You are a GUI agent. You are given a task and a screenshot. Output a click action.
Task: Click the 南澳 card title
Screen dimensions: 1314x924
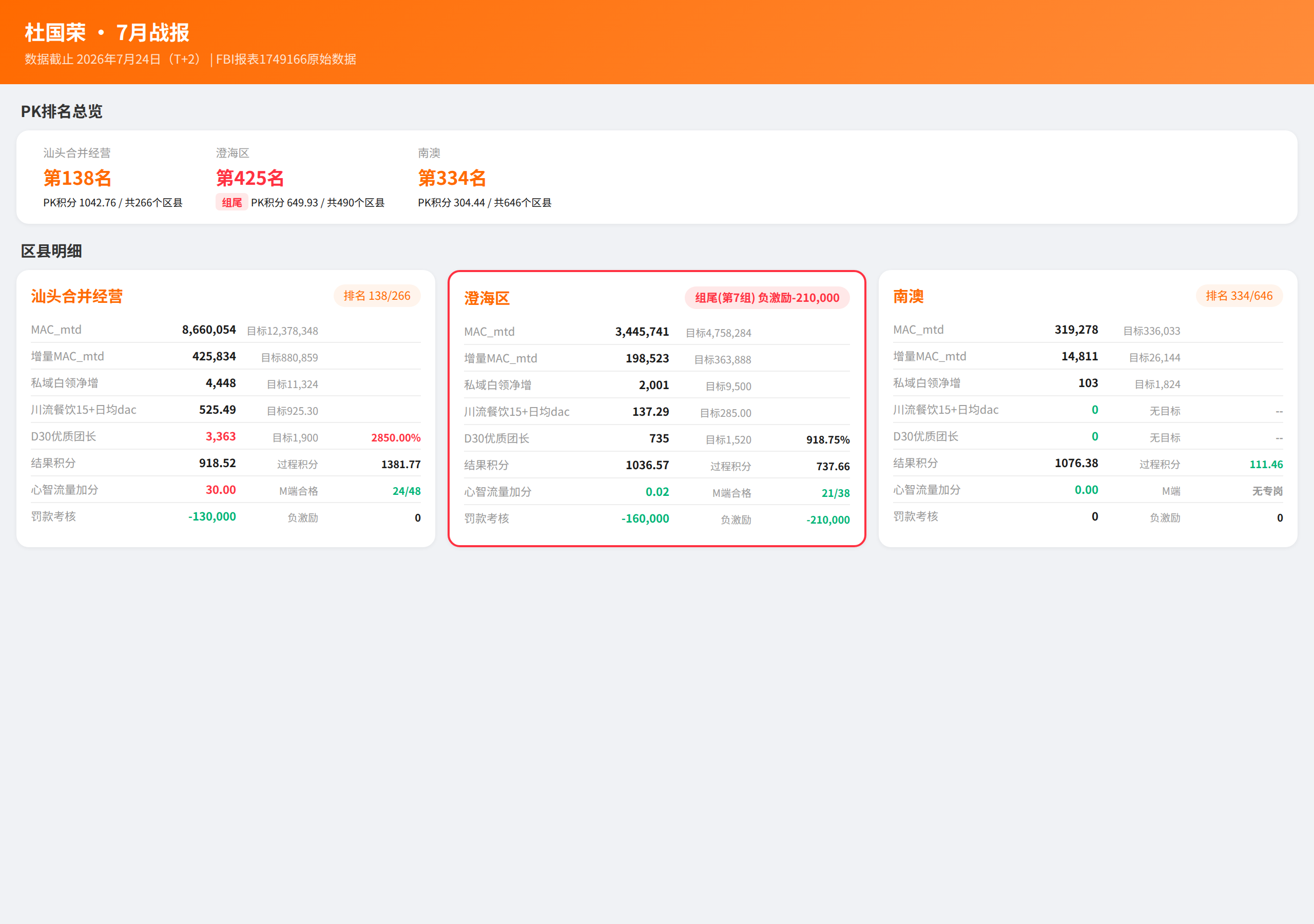pos(908,296)
